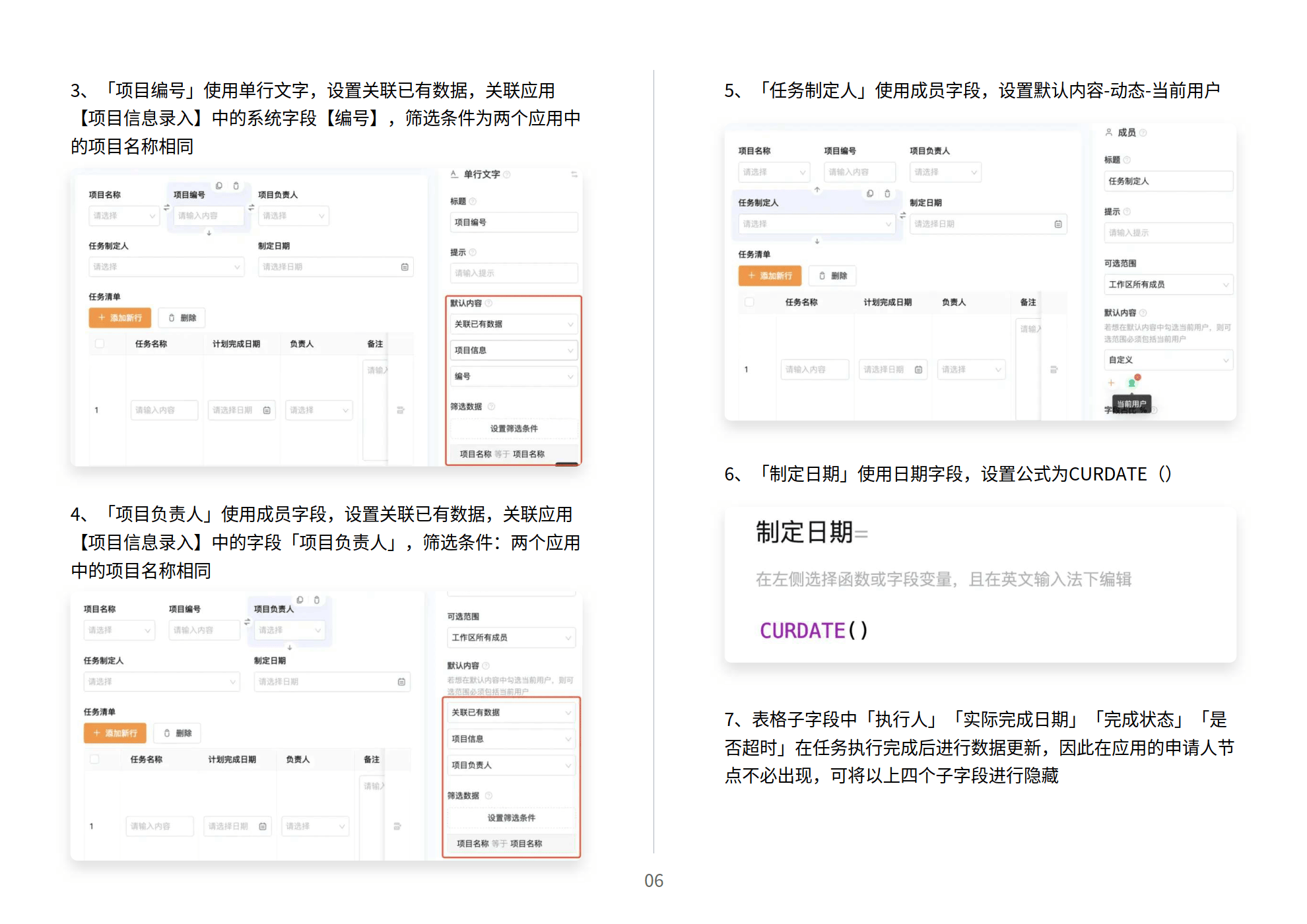Image resolution: width=1307 pixels, height=924 pixels.
Task: Open 项目名称 select in step 3 form
Action: [x=124, y=216]
